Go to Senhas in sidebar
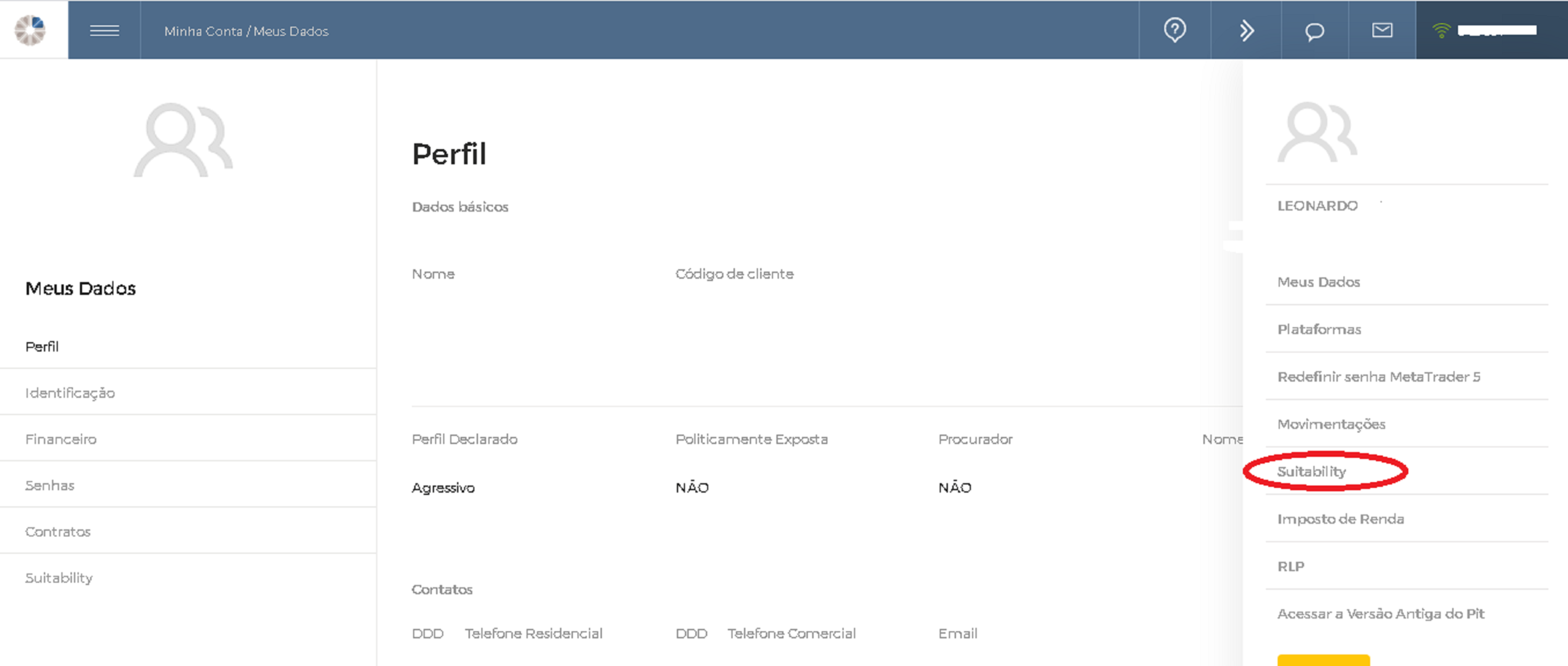The image size is (1568, 666). coord(50,485)
